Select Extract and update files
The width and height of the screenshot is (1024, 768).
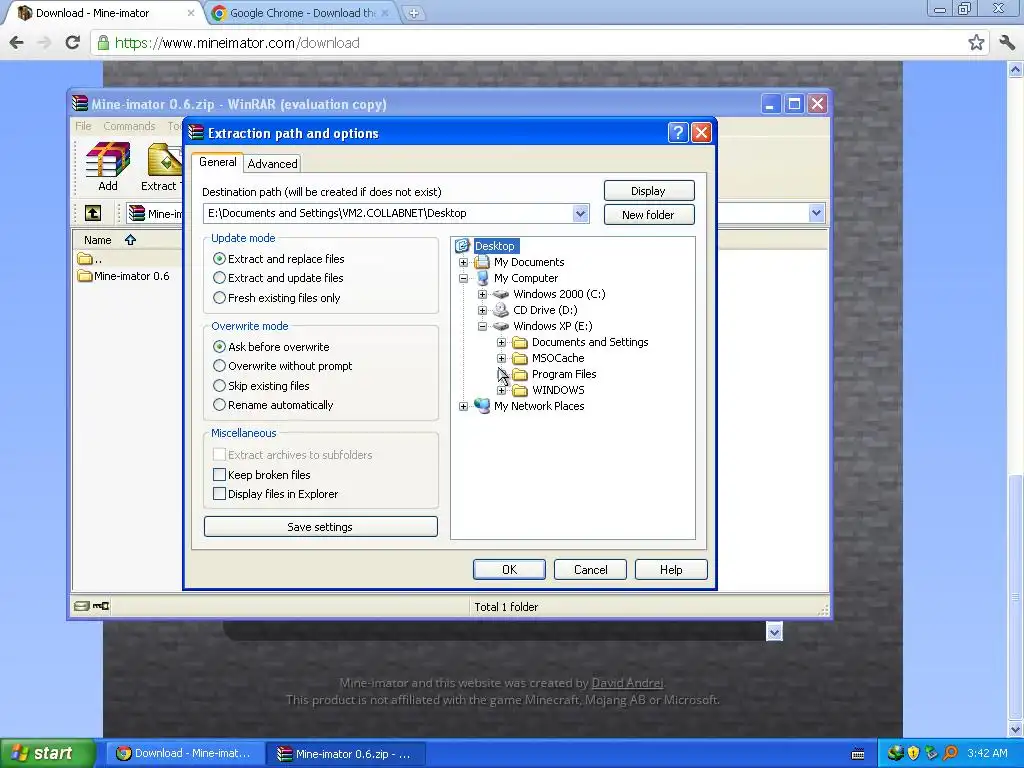(x=278, y=278)
